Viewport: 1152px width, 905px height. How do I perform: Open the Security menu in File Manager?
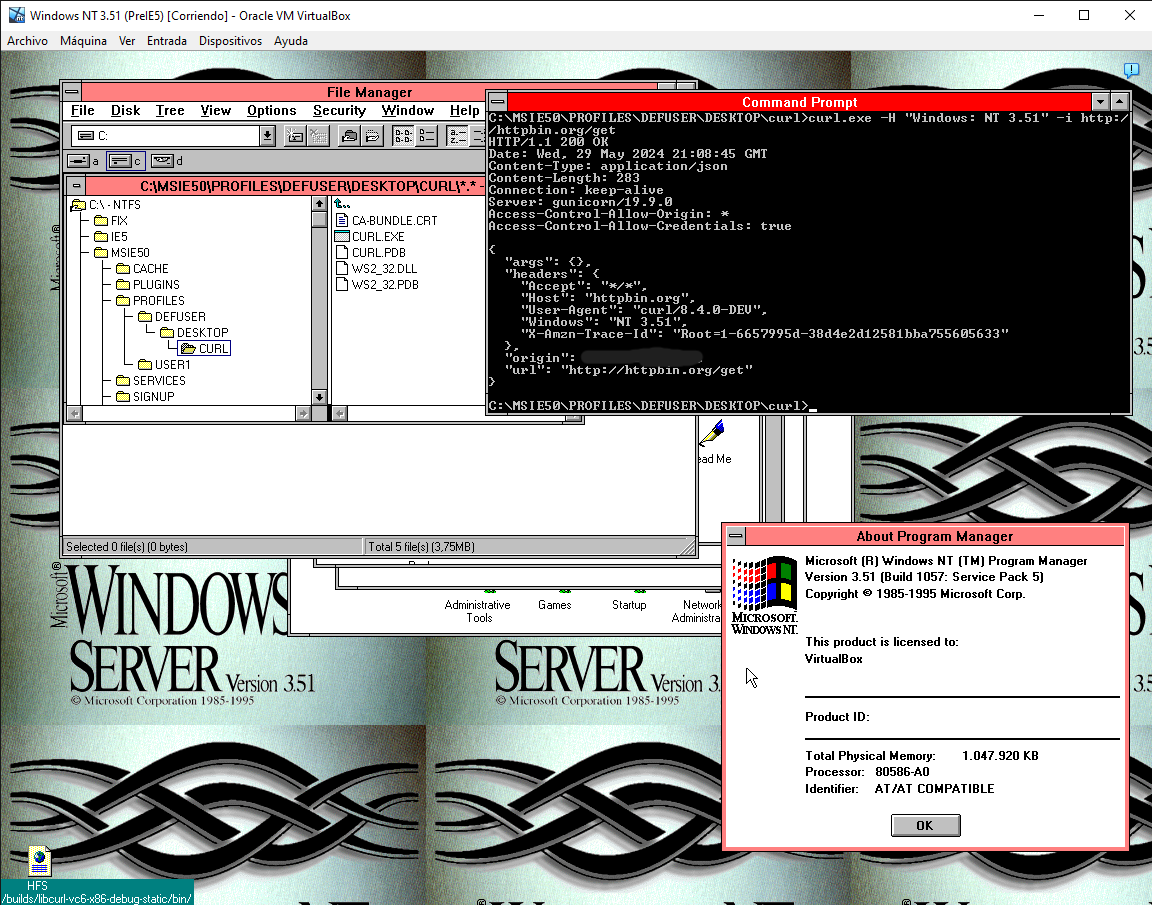(x=339, y=111)
